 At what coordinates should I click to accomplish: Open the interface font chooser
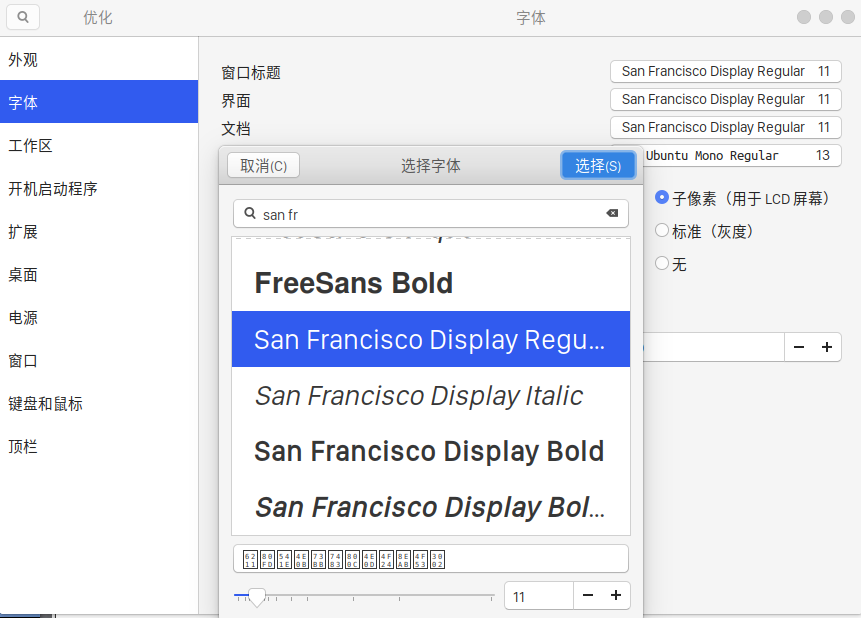coord(725,100)
